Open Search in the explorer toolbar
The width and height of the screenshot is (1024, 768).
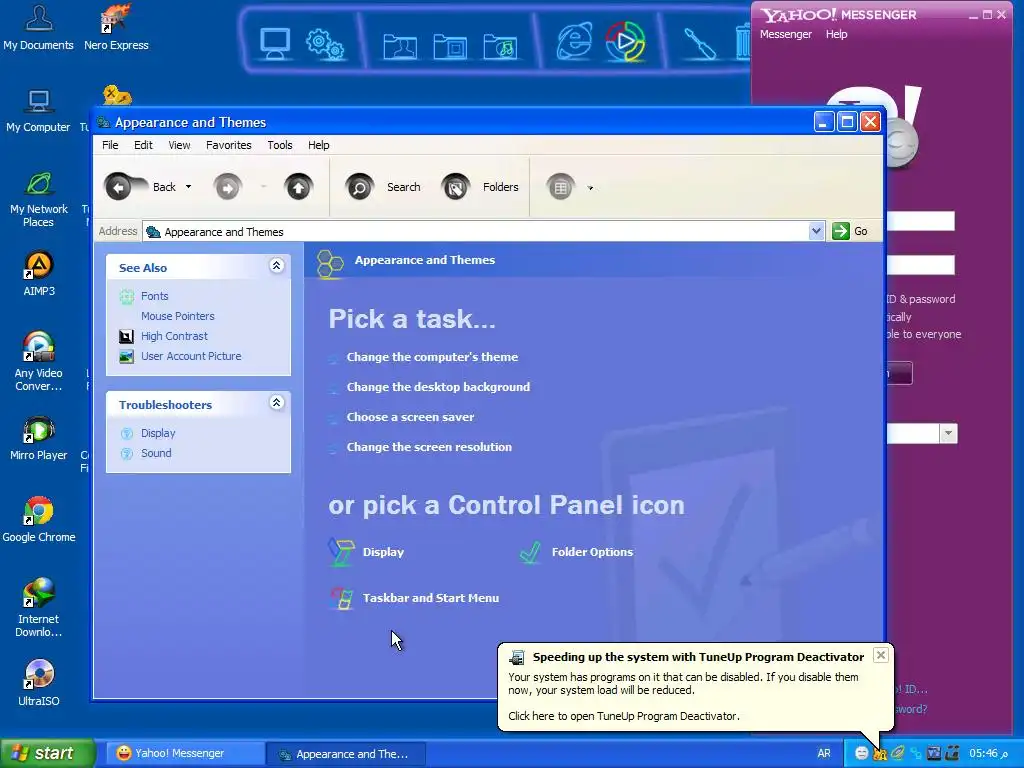(383, 188)
